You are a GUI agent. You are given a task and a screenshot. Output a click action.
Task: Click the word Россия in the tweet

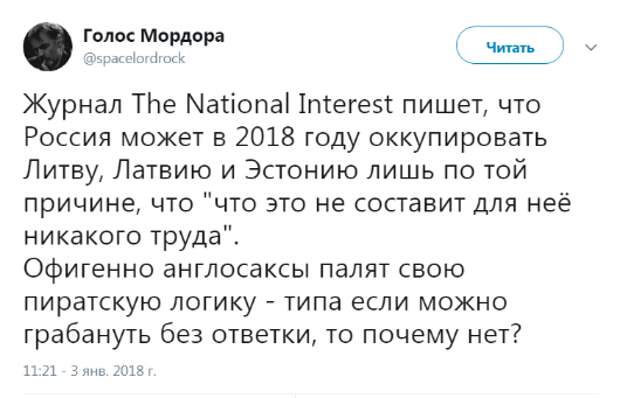68,138
